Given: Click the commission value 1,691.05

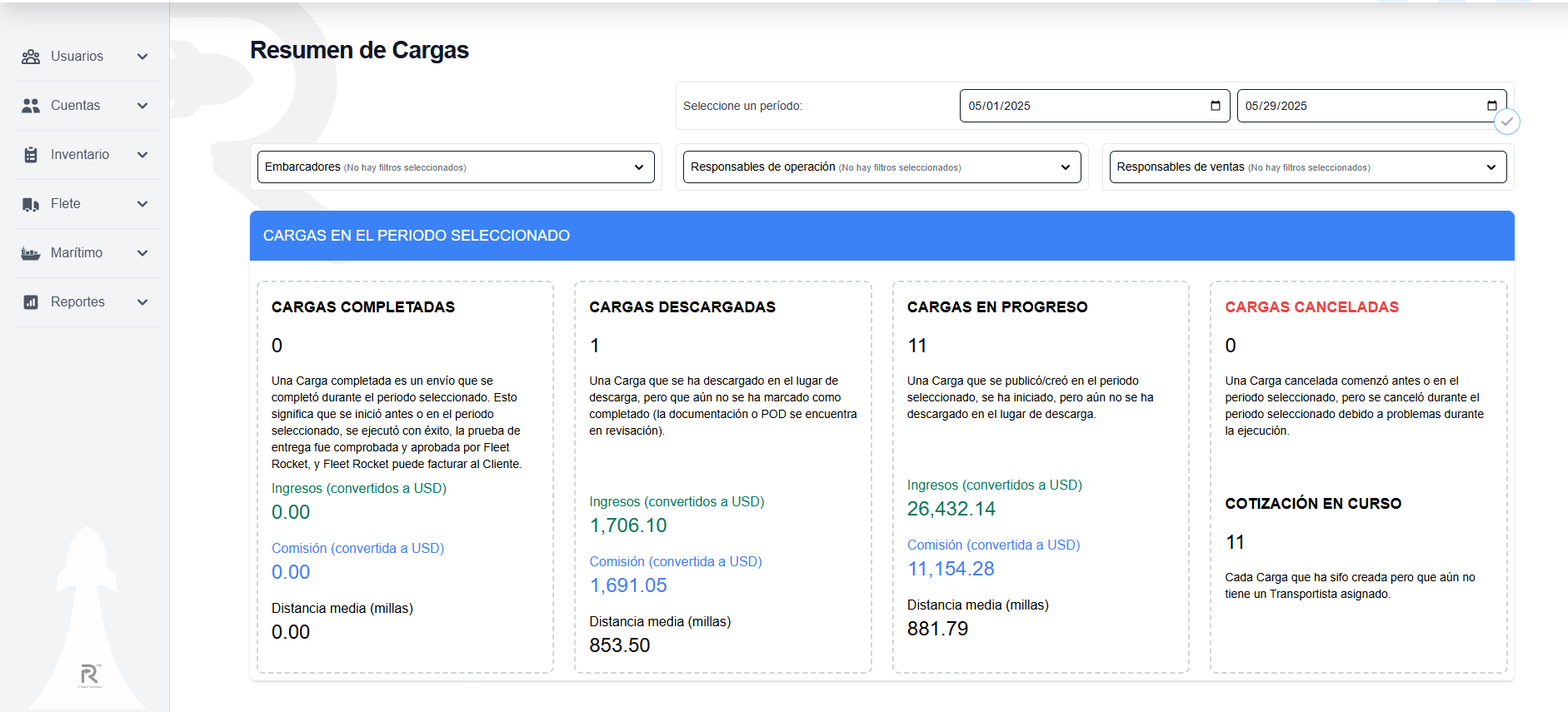Looking at the screenshot, I should [628, 585].
